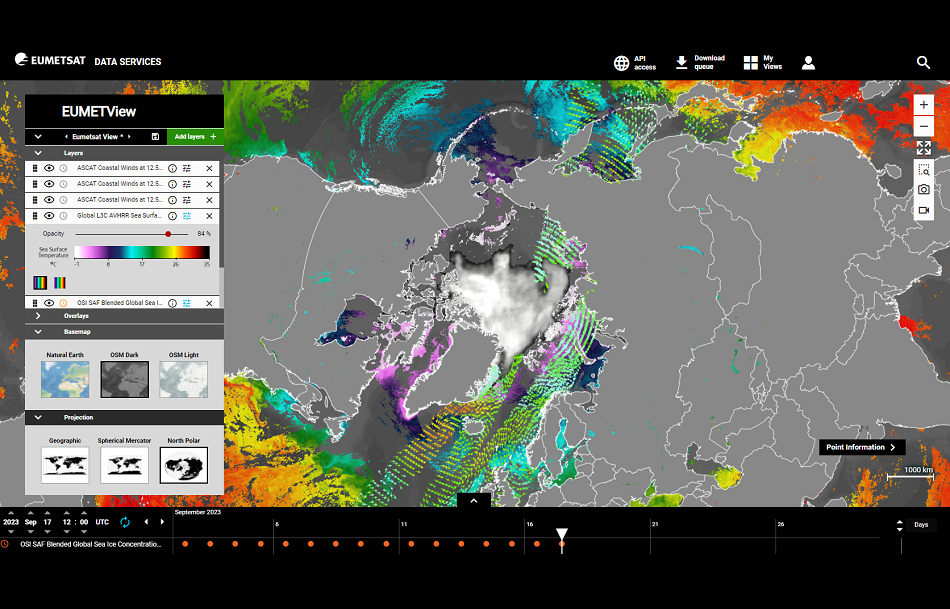Step to next time with right arrow near UTC
Screen dimensions: 950x609
(x=162, y=522)
